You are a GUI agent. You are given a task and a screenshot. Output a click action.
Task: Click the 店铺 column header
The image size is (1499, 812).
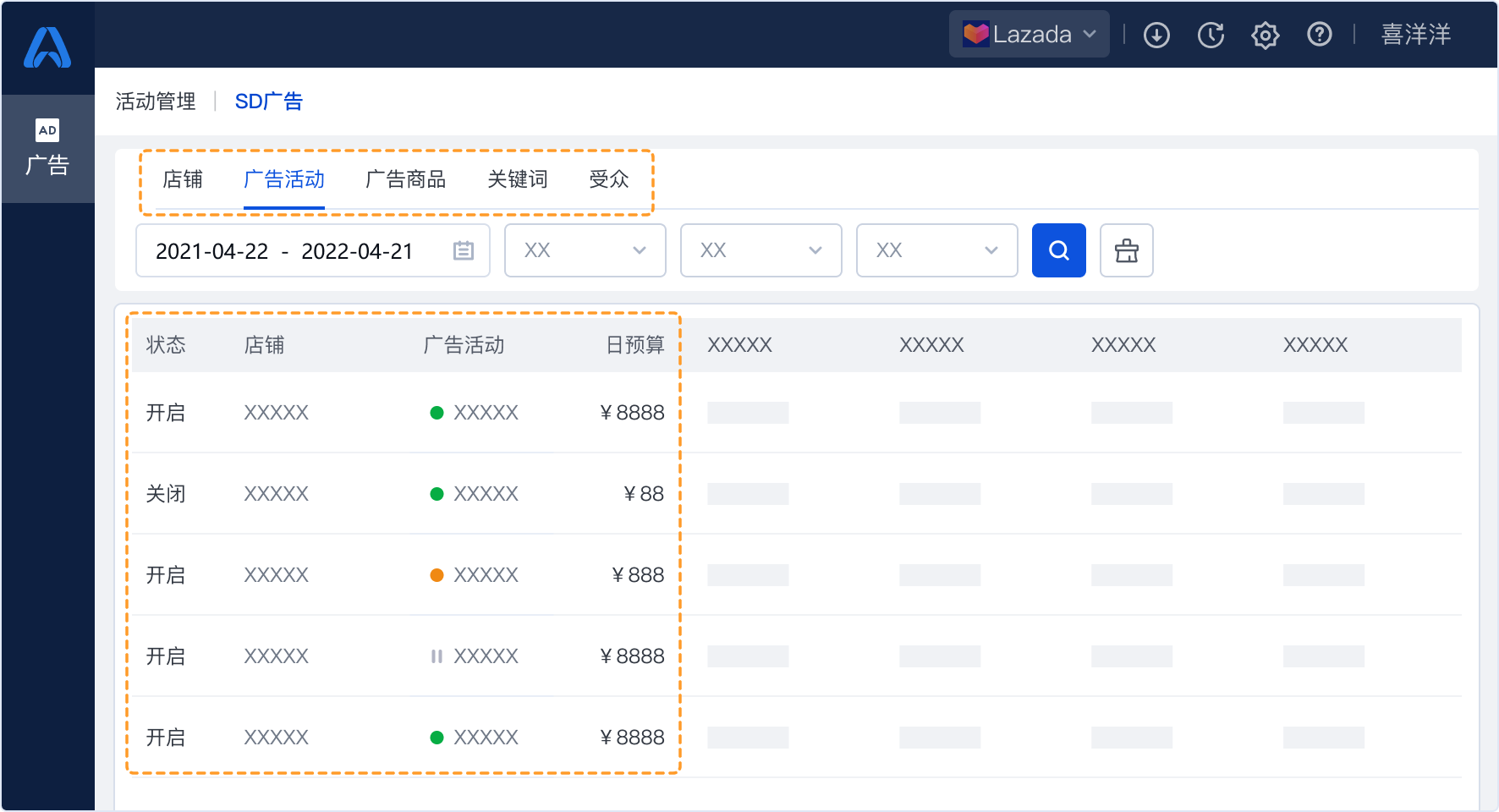[x=264, y=345]
